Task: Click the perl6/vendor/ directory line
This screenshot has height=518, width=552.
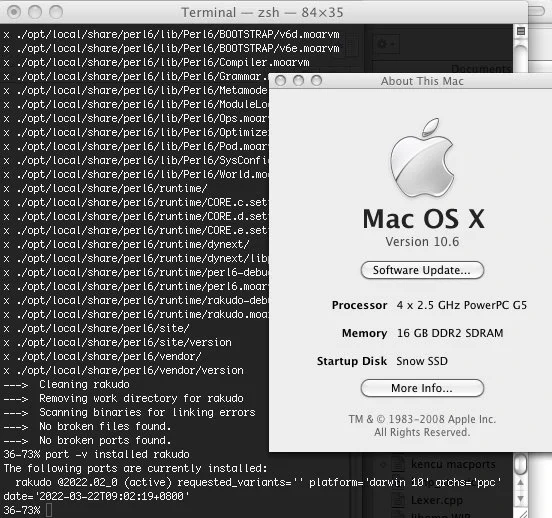Action: (103, 356)
